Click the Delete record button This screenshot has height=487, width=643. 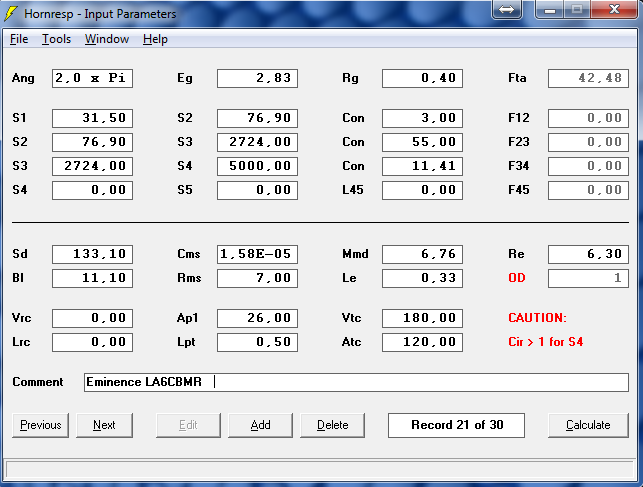[x=333, y=425]
